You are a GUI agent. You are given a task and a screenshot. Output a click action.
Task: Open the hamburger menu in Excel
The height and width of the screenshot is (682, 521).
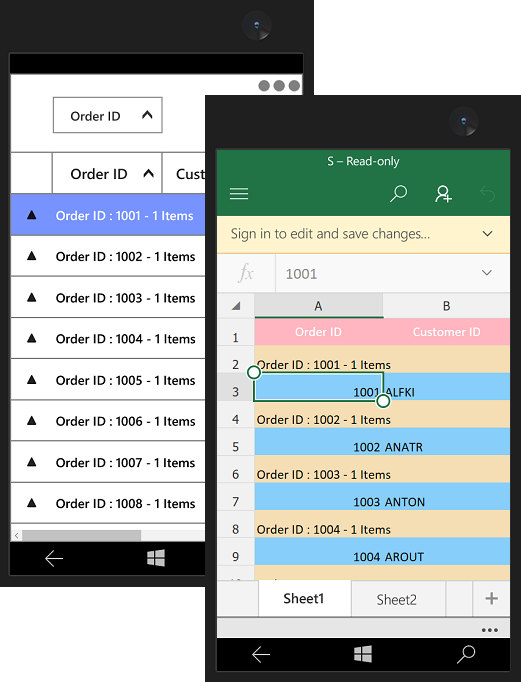click(239, 194)
